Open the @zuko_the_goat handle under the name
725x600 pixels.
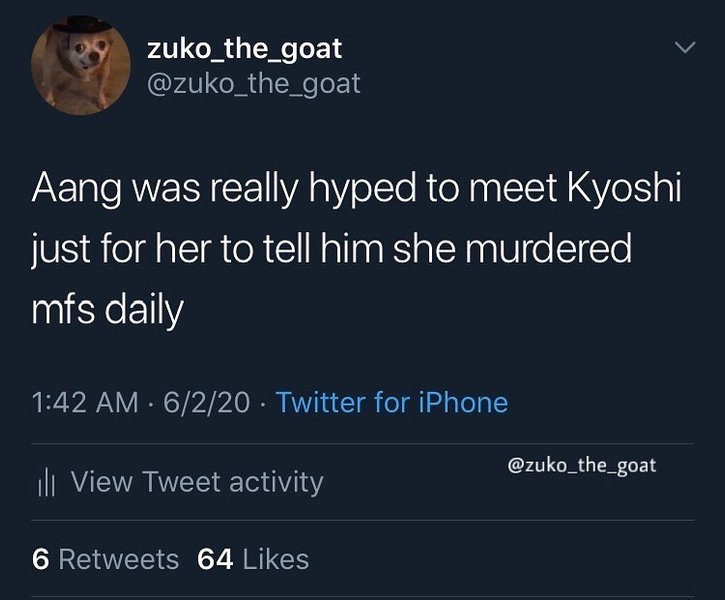tap(253, 84)
